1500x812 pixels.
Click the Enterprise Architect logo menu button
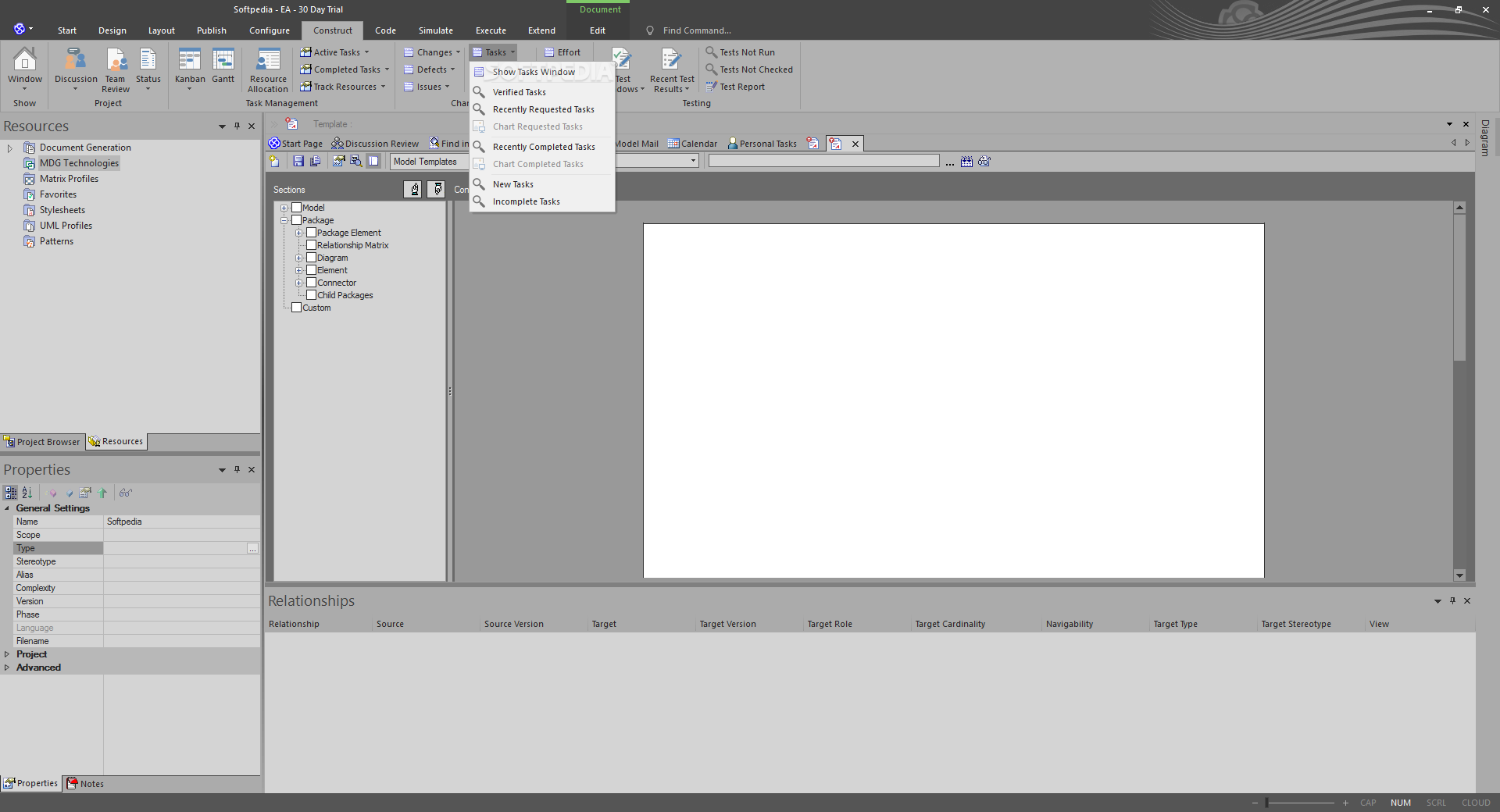pyautogui.click(x=23, y=29)
